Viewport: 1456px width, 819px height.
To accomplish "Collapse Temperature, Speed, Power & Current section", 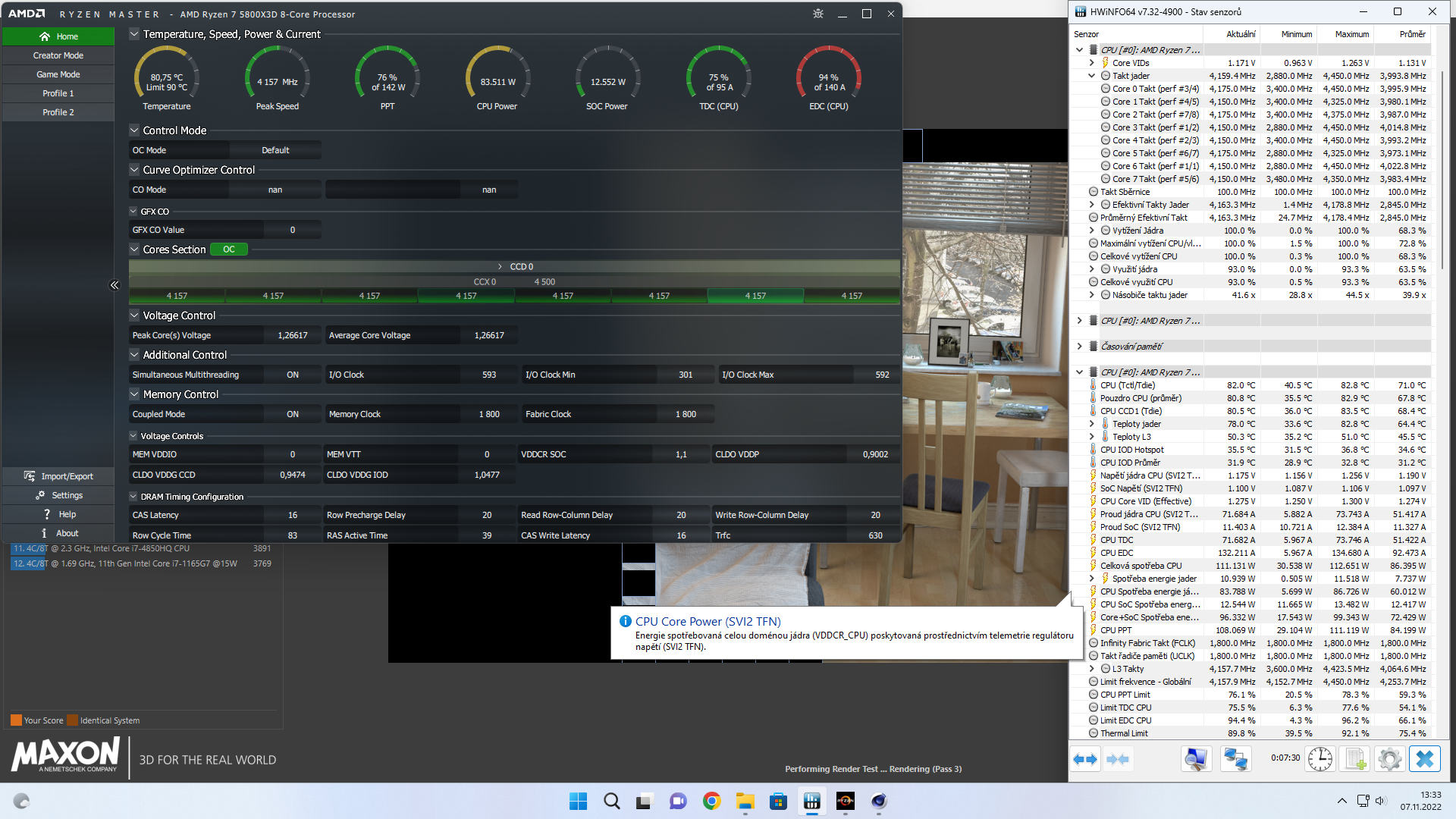I will point(134,34).
